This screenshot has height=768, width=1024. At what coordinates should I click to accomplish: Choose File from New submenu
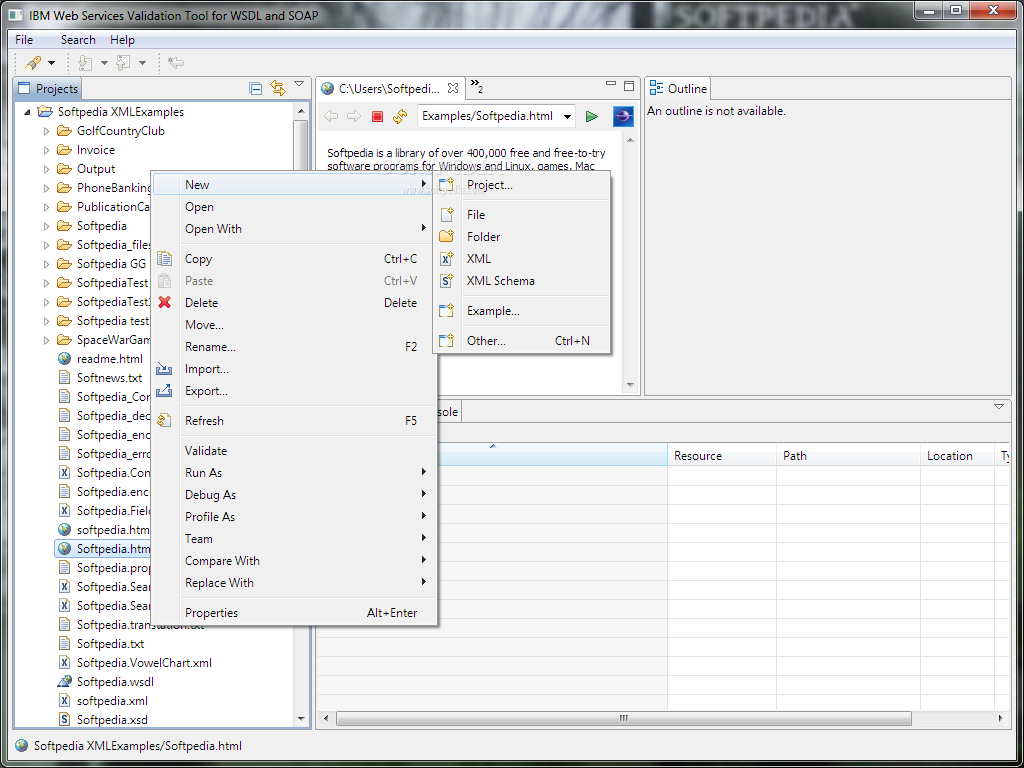coord(522,215)
